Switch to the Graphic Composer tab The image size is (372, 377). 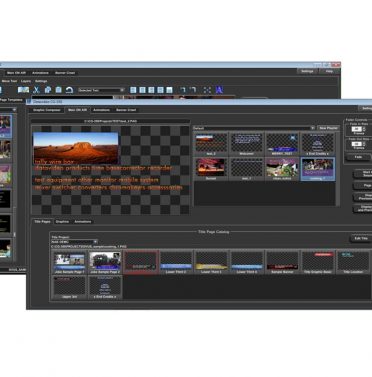pos(47,110)
